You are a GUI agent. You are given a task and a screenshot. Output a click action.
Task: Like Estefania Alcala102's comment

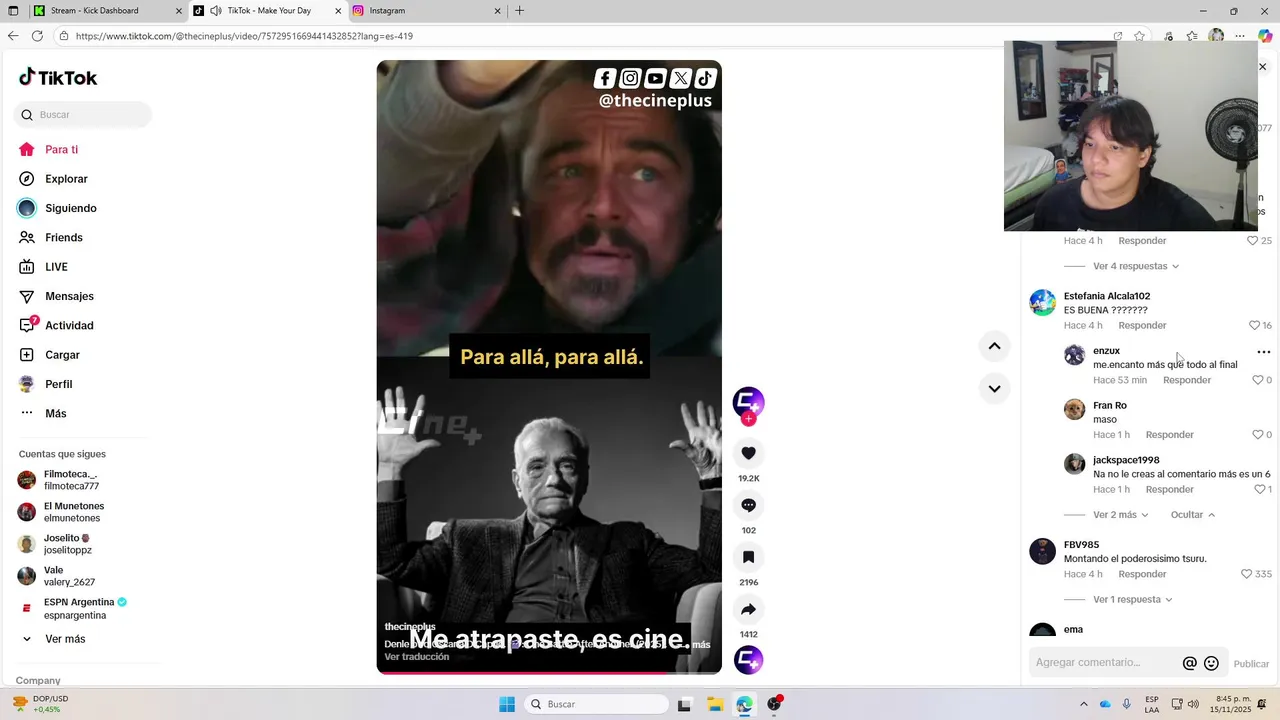(x=1254, y=325)
